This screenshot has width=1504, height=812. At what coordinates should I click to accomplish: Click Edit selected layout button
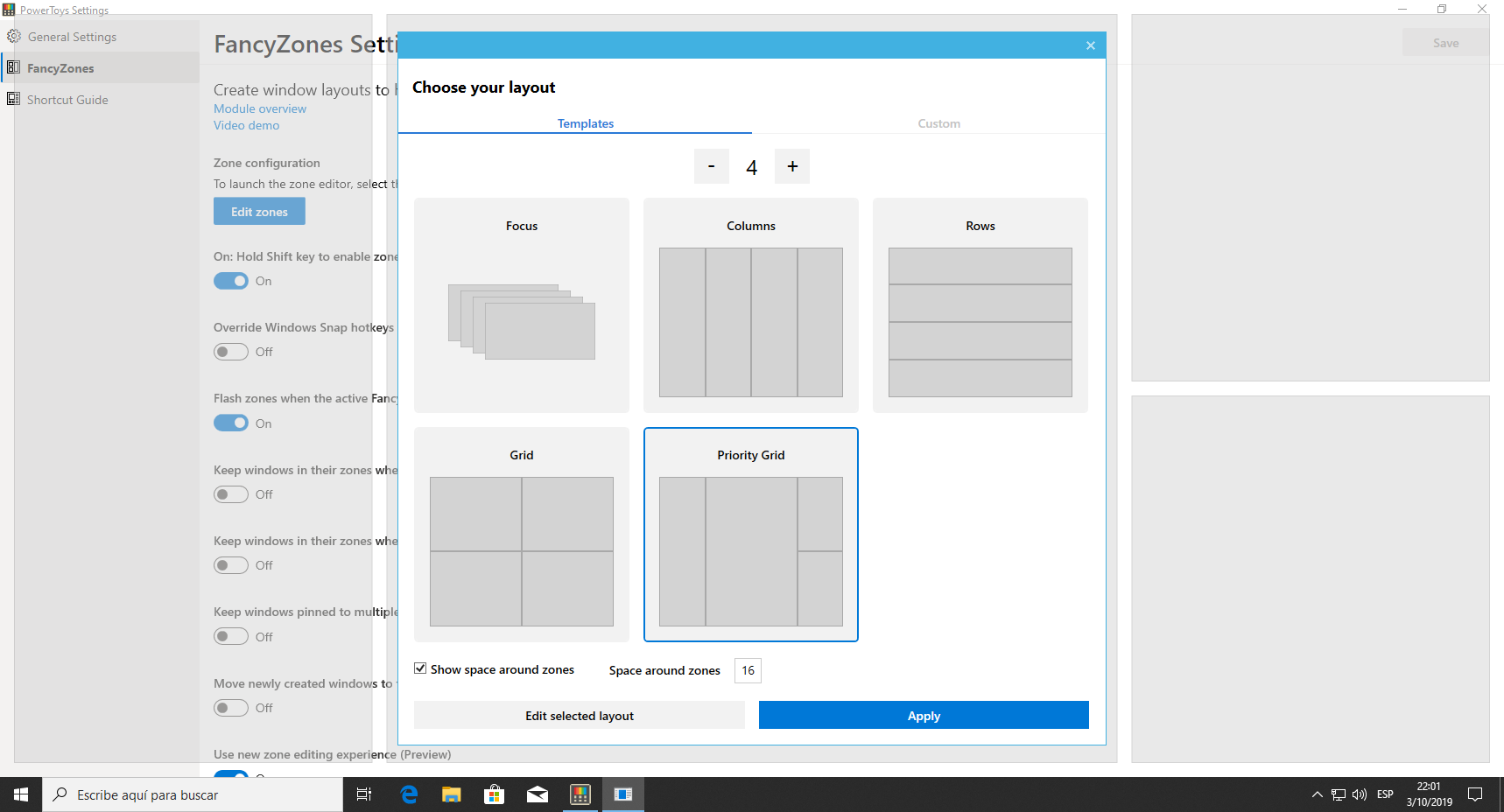[x=579, y=716]
